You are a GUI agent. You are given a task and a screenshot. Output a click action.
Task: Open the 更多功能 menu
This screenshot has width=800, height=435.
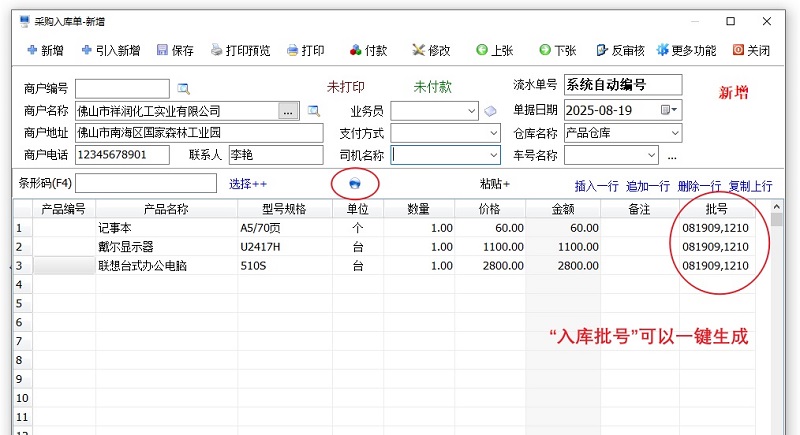pyautogui.click(x=686, y=50)
